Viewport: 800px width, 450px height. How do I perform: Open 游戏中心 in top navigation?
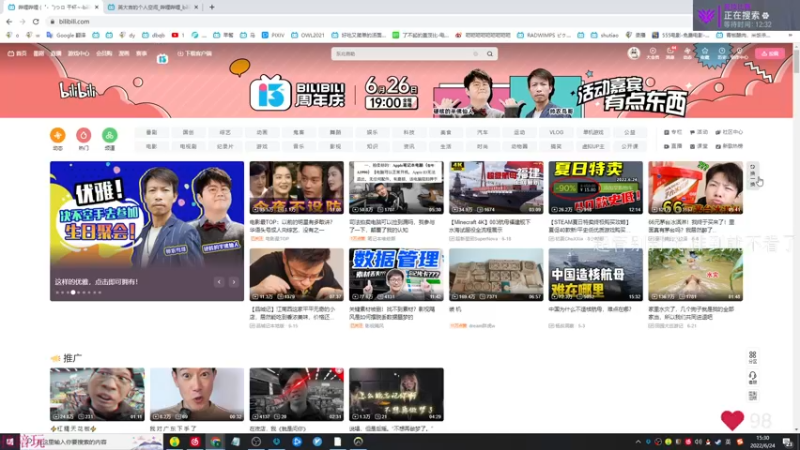pyautogui.click(x=79, y=53)
